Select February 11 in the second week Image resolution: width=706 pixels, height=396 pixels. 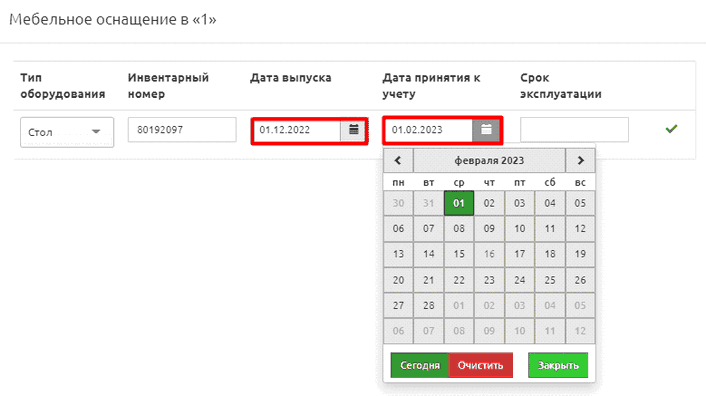coord(550,229)
